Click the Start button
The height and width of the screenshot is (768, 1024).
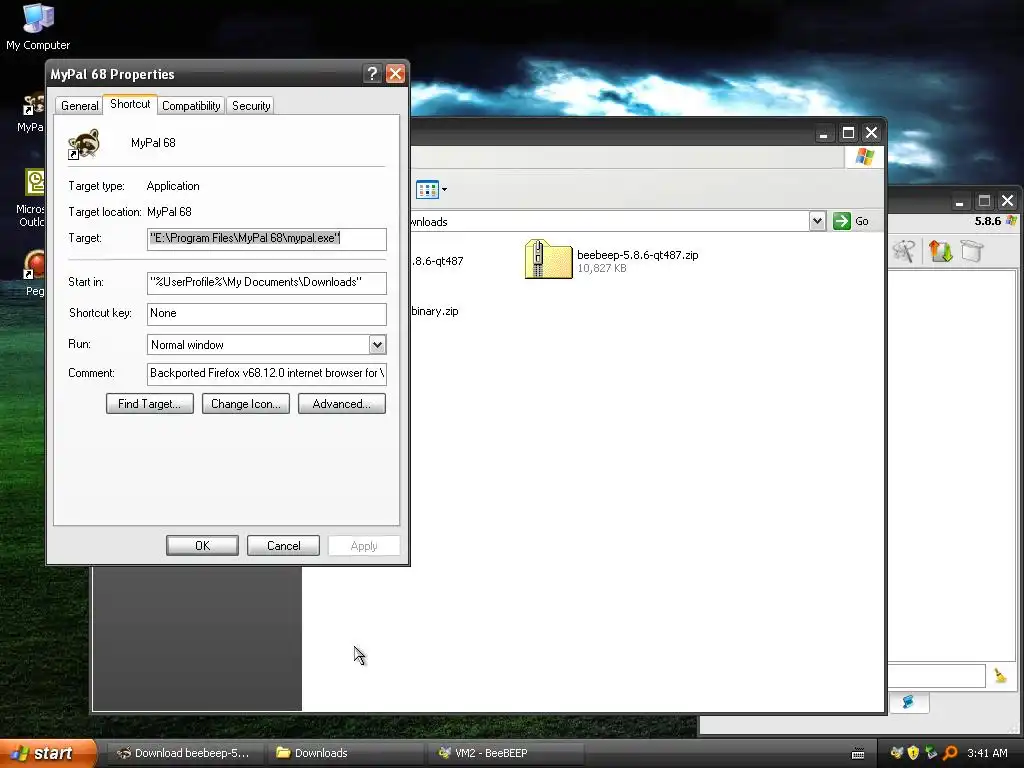pos(47,753)
